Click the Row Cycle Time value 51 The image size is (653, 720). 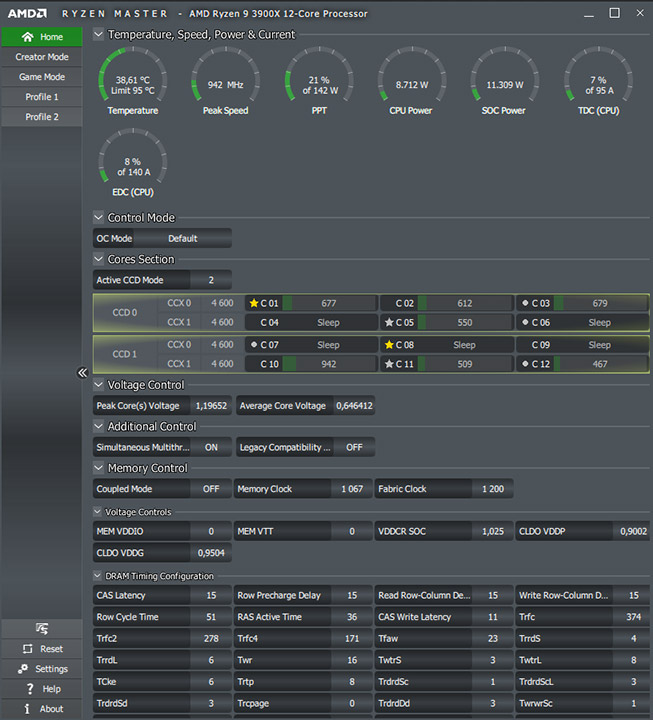211,617
